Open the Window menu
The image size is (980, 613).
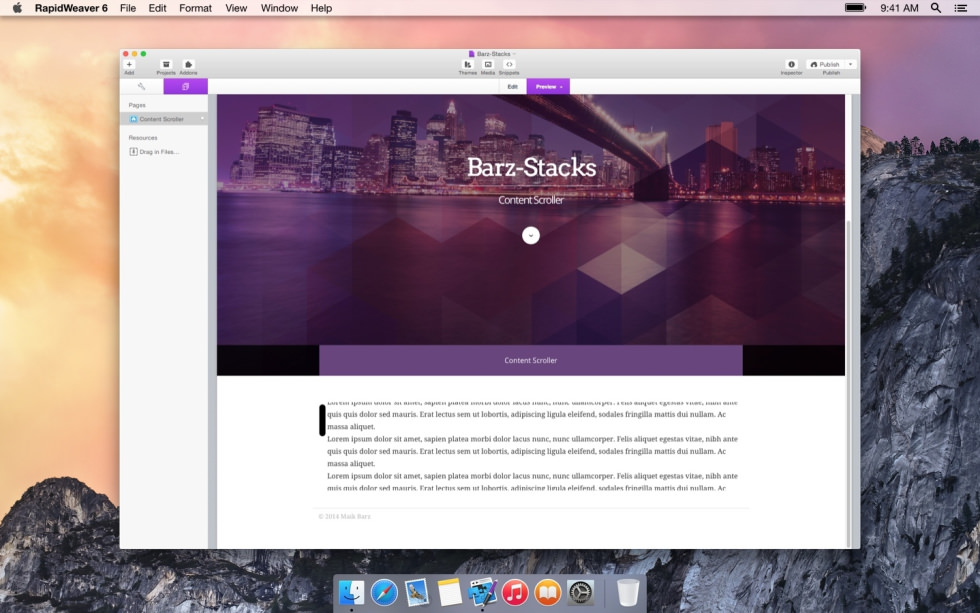coord(279,8)
